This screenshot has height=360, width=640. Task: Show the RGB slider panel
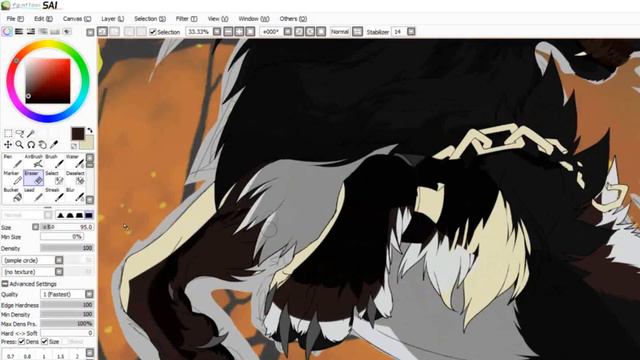pyautogui.click(x=19, y=31)
